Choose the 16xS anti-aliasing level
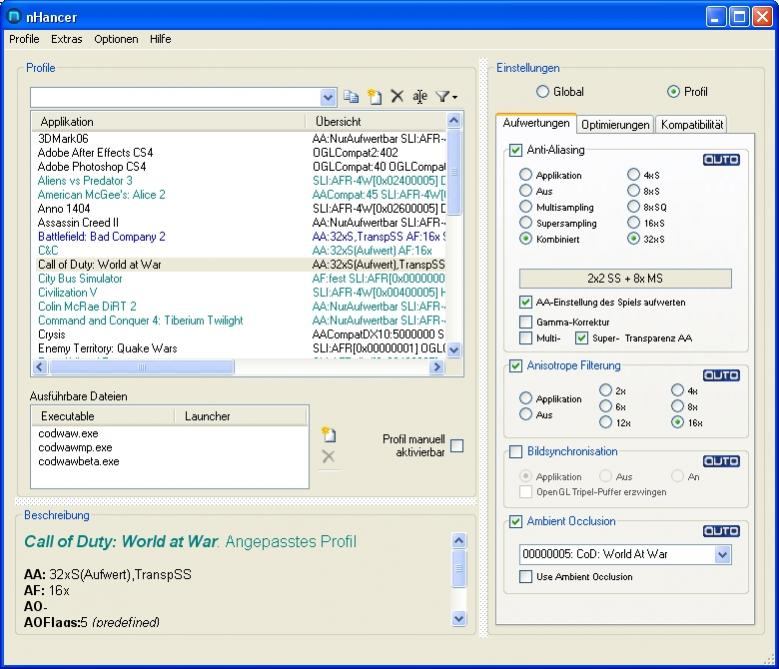 [633, 223]
